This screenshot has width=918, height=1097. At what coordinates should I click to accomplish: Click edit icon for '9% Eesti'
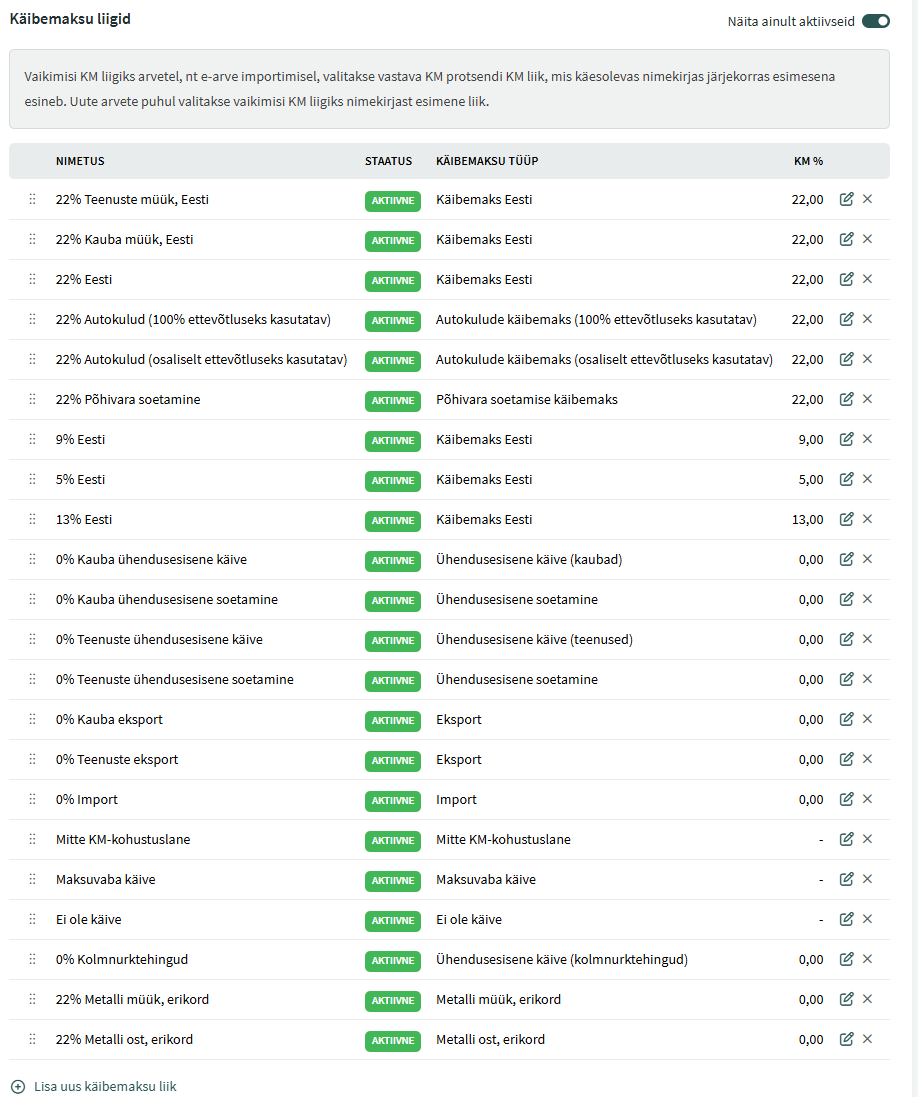click(x=846, y=439)
